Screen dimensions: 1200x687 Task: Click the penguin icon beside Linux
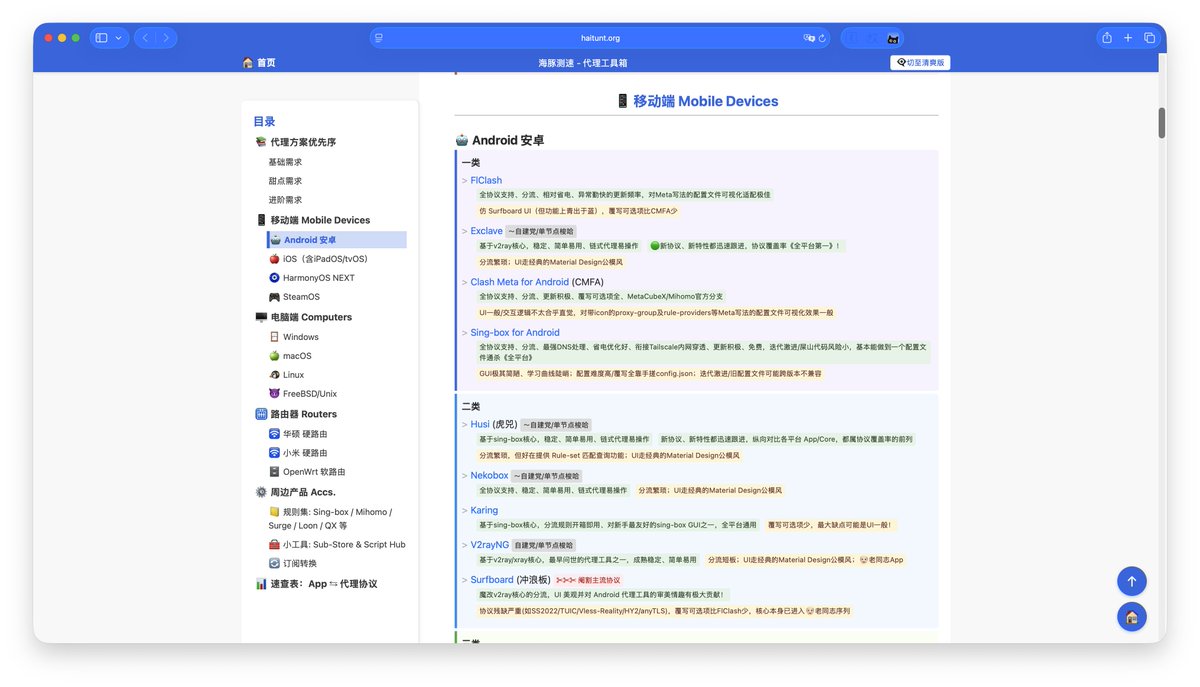274,375
